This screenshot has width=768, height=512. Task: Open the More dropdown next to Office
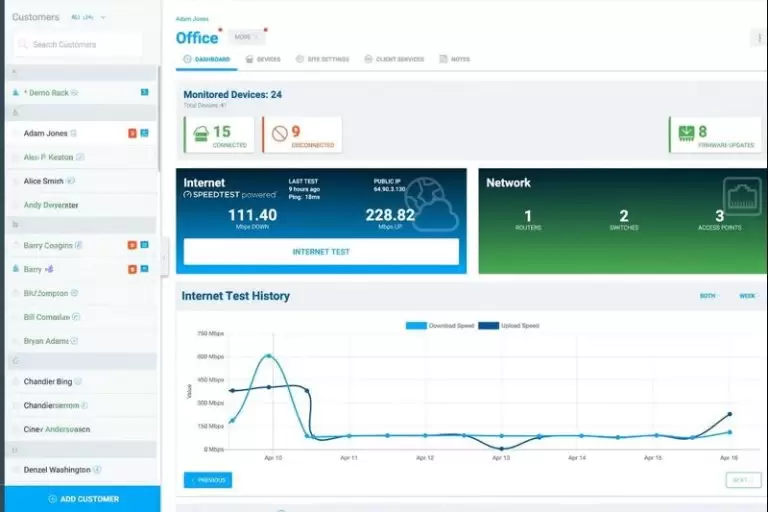(x=245, y=37)
